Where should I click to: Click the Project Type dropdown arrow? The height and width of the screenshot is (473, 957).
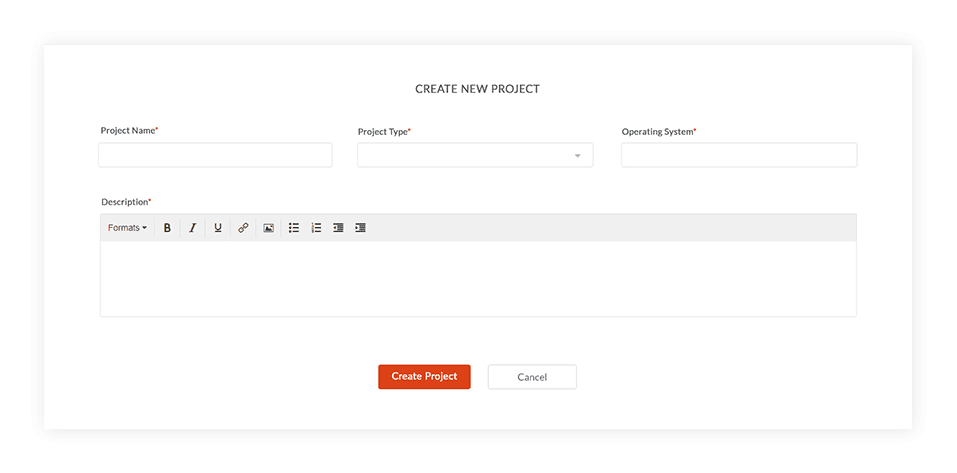point(577,156)
